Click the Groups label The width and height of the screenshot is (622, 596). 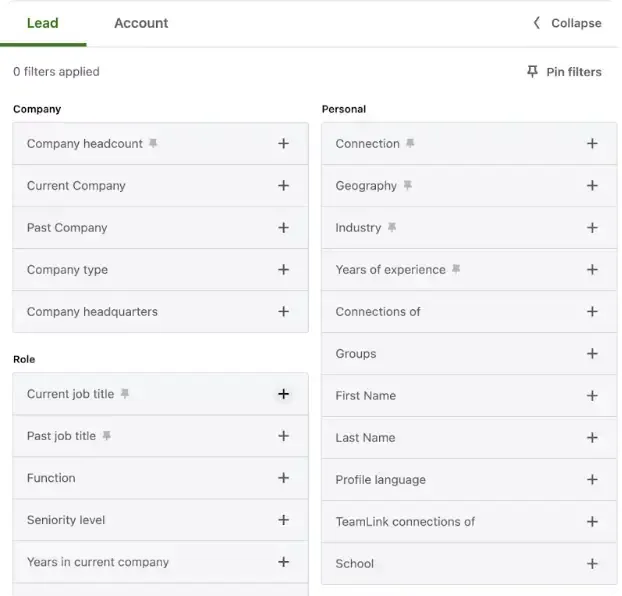tap(356, 354)
